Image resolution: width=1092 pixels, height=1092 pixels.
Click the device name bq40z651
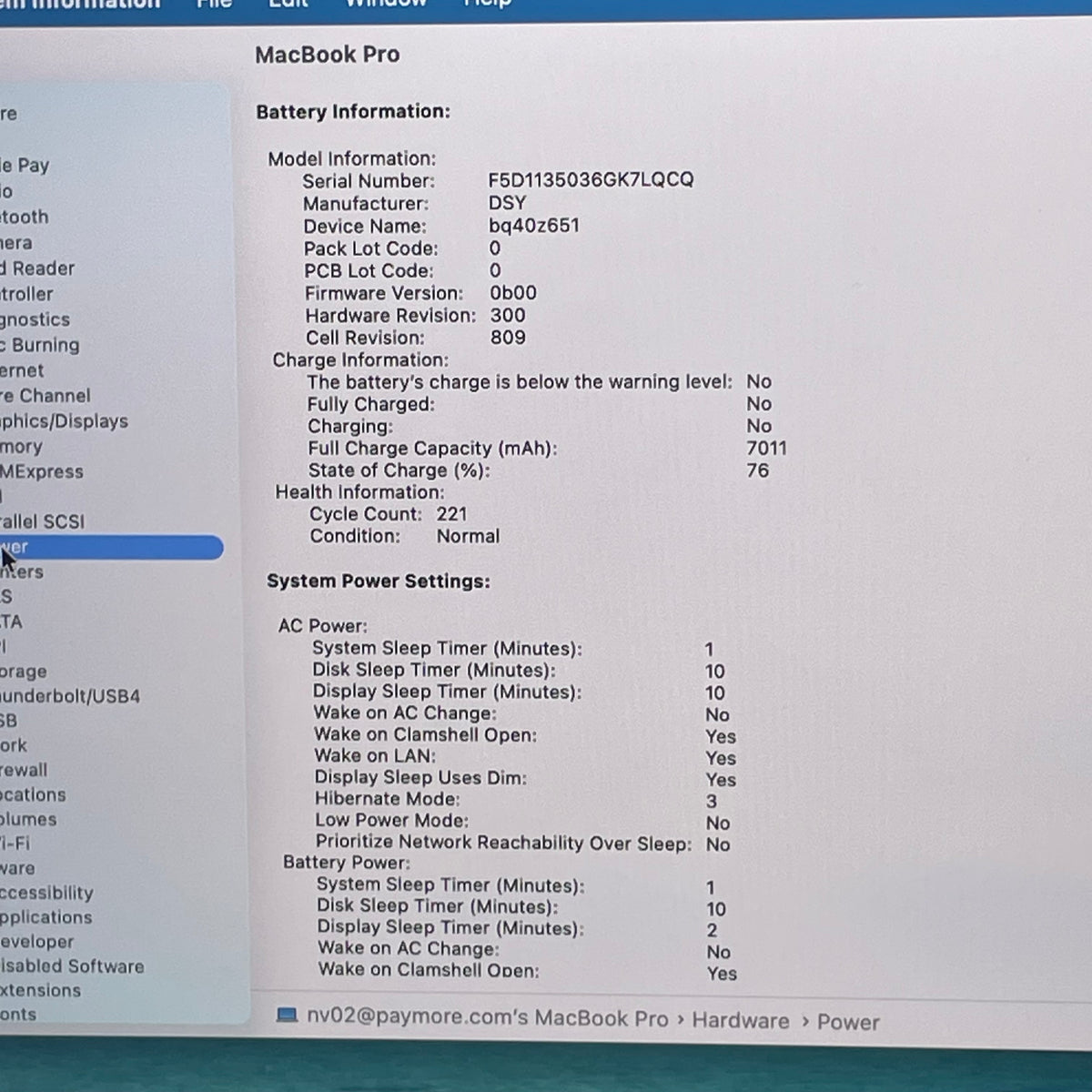pyautogui.click(x=534, y=226)
